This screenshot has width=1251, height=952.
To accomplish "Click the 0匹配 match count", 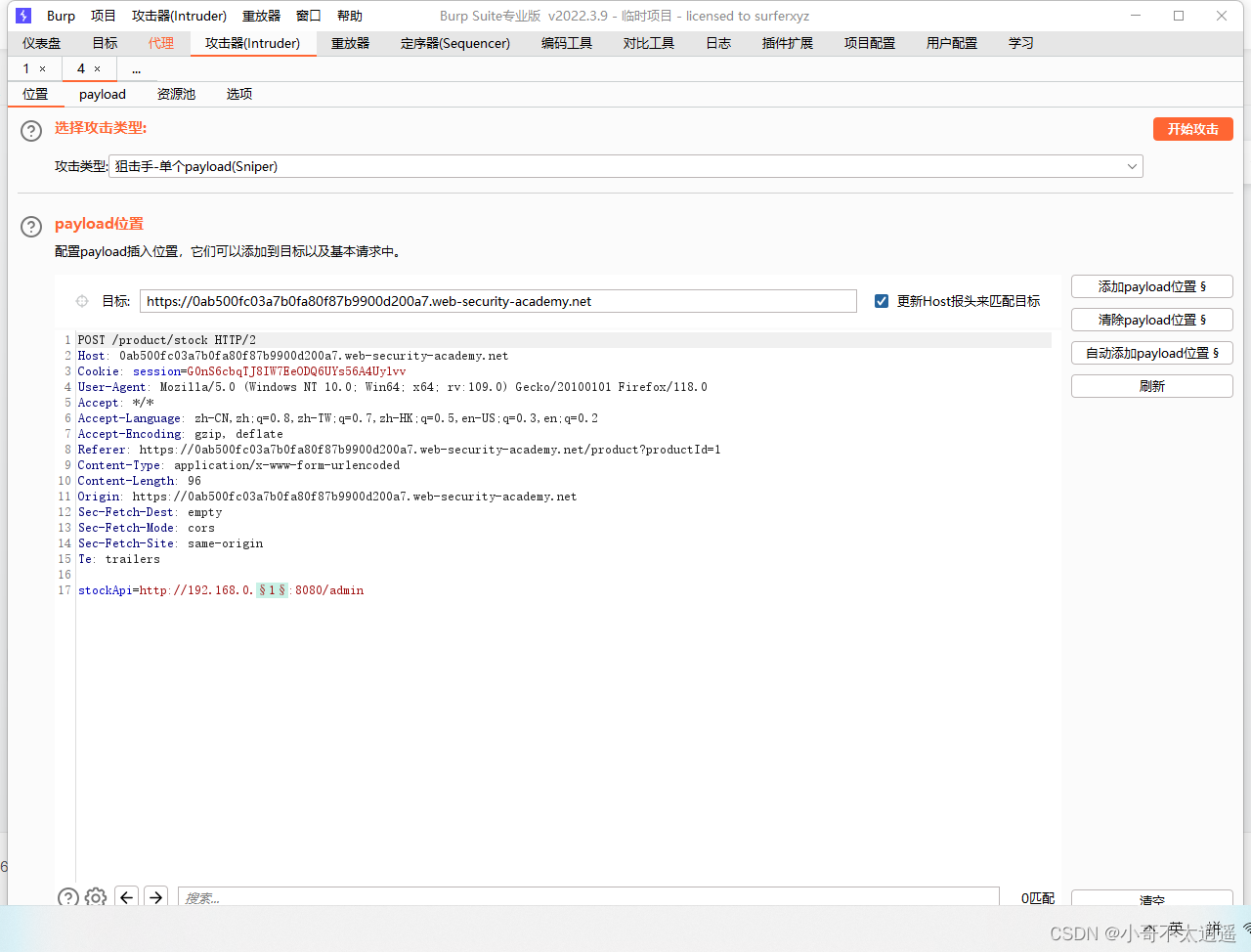I will 1038,897.
